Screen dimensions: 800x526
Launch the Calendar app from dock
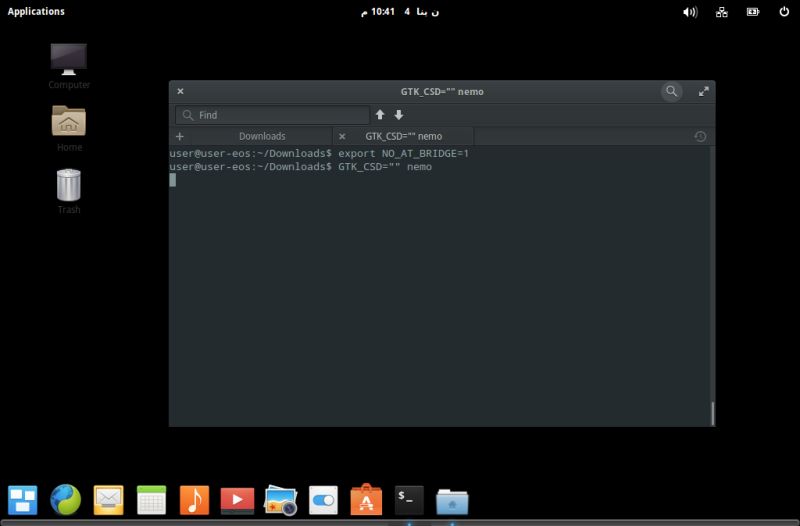point(152,500)
